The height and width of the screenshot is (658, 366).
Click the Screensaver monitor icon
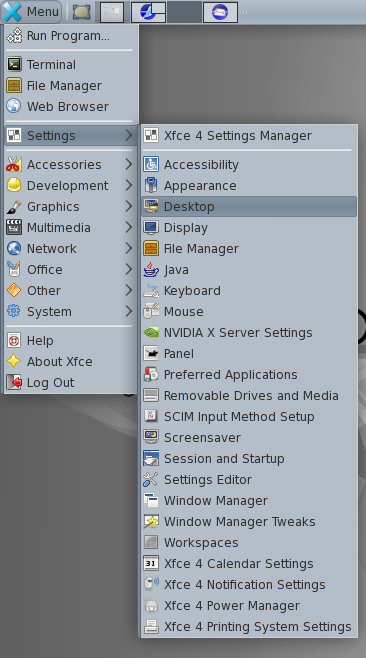coord(151,437)
